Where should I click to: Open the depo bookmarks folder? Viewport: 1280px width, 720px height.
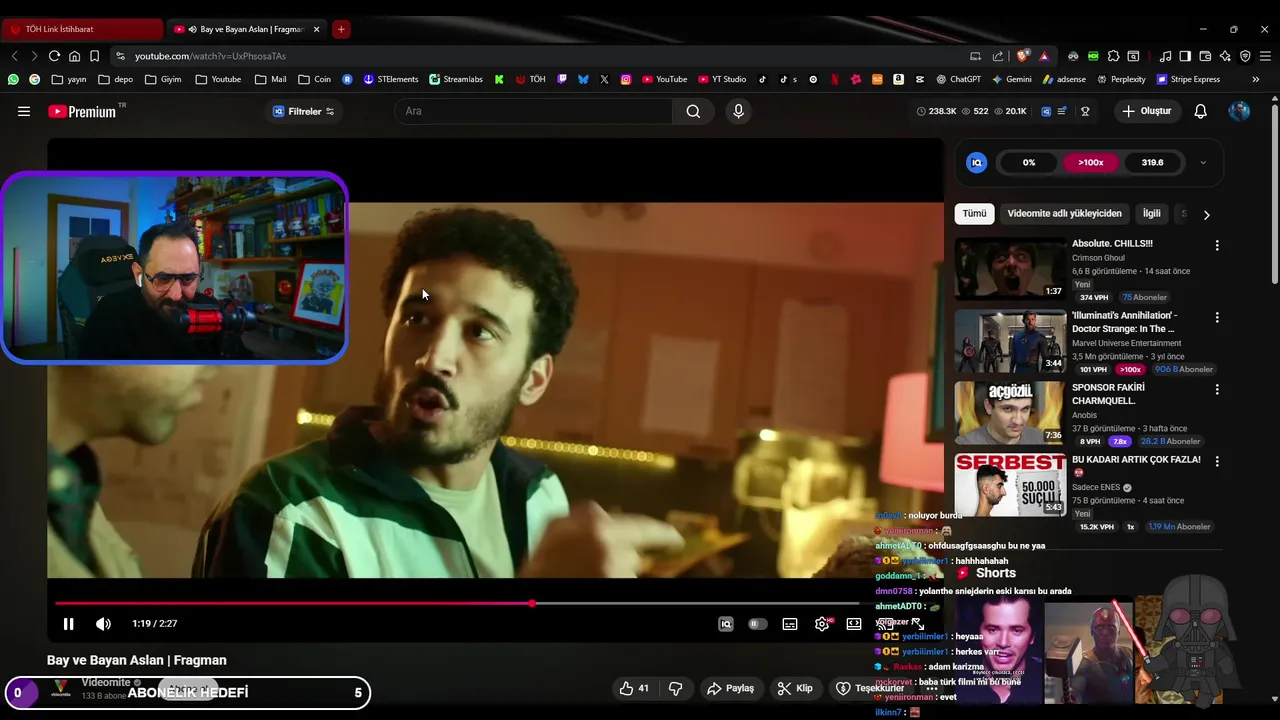point(115,79)
